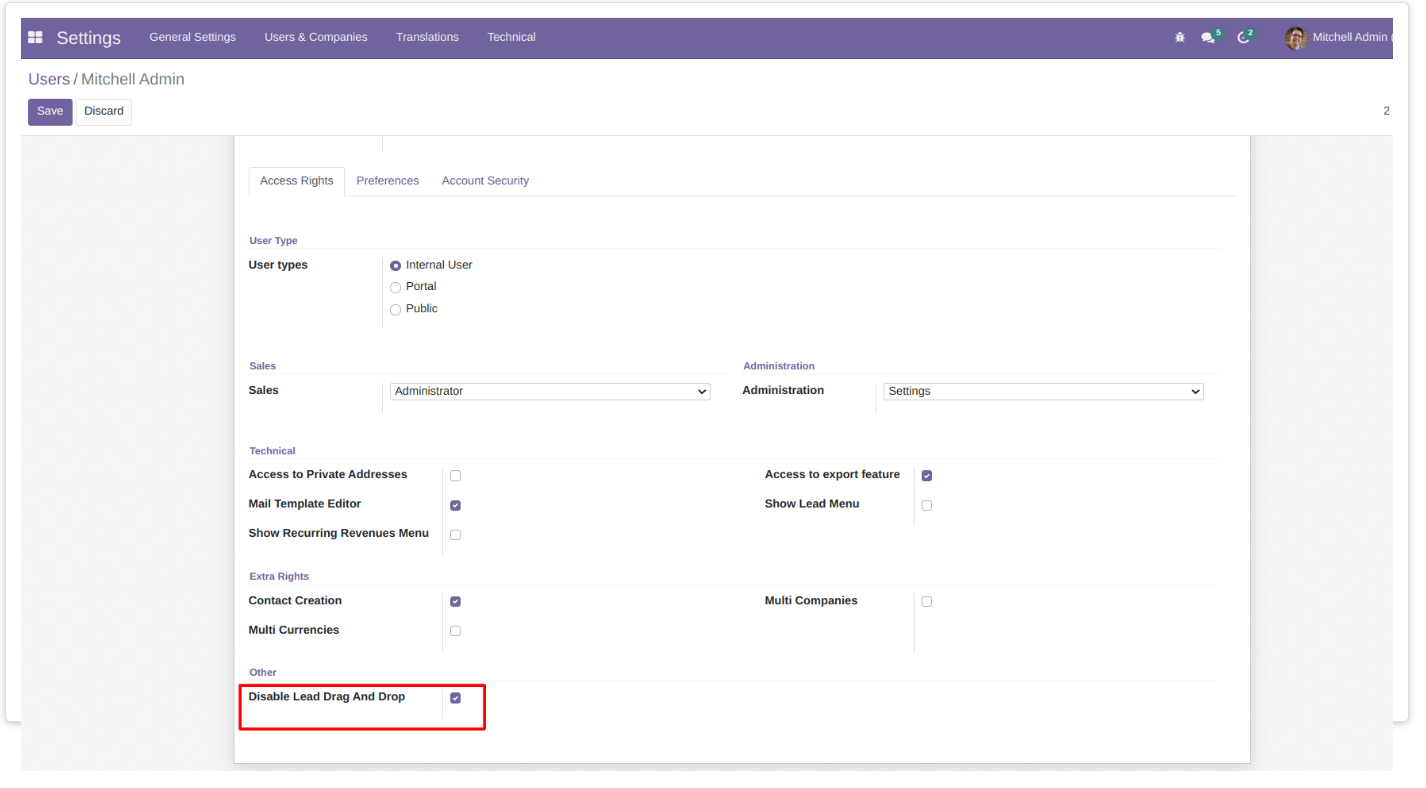Open the activities clock icon
The height and width of the screenshot is (788, 1426).
point(1243,38)
